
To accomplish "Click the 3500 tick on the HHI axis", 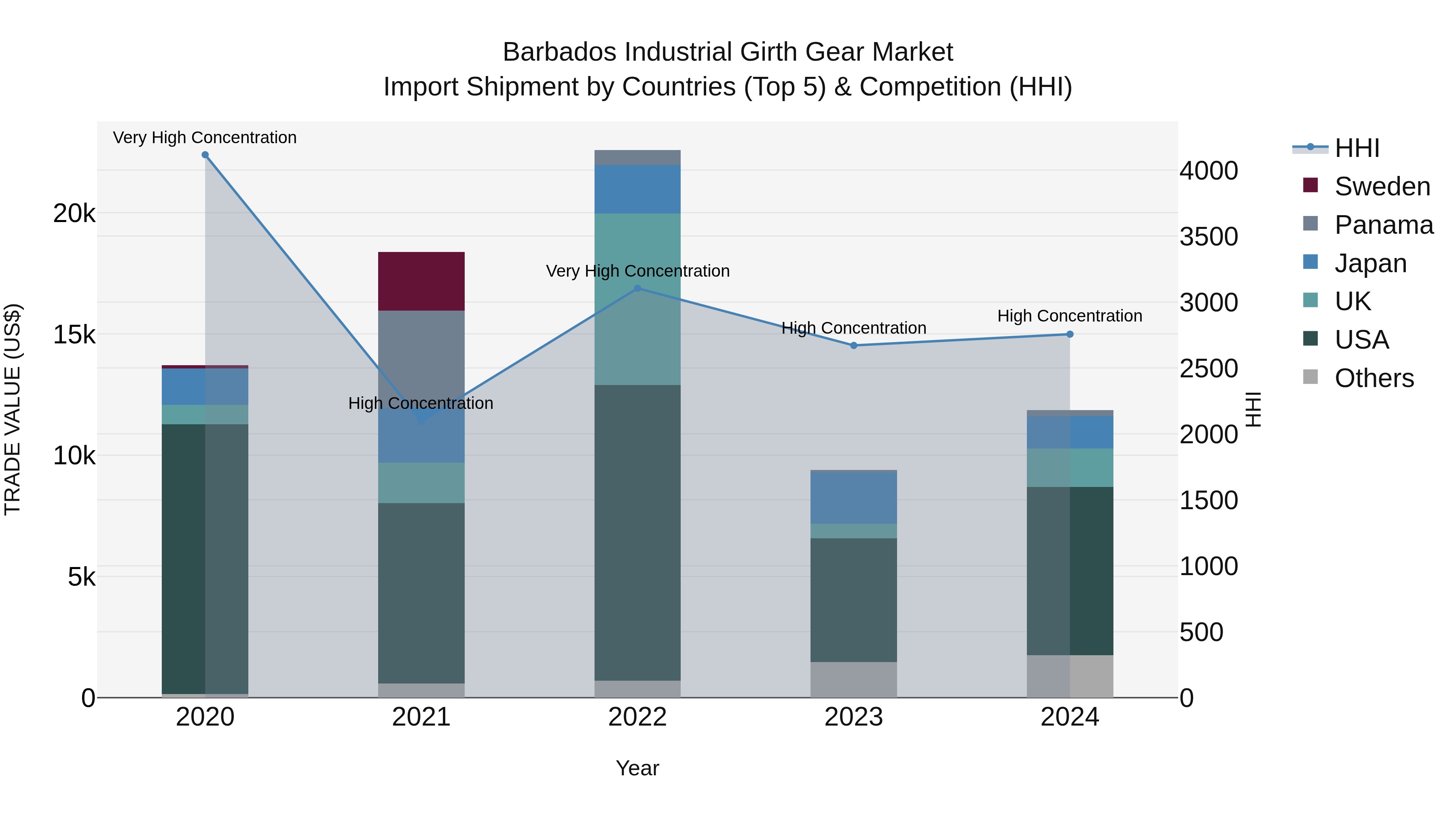I will [x=1209, y=237].
